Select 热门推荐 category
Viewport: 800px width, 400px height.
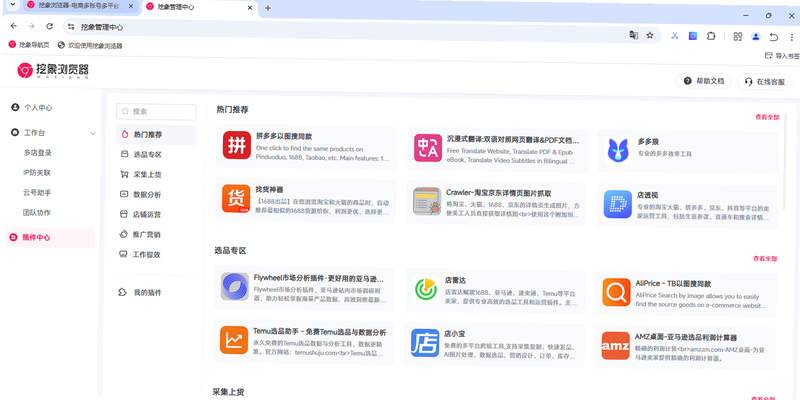click(x=156, y=135)
